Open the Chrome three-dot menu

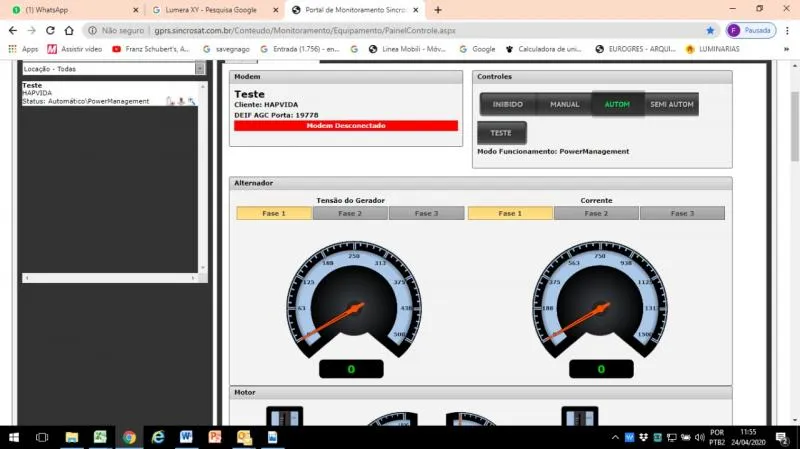pos(787,30)
